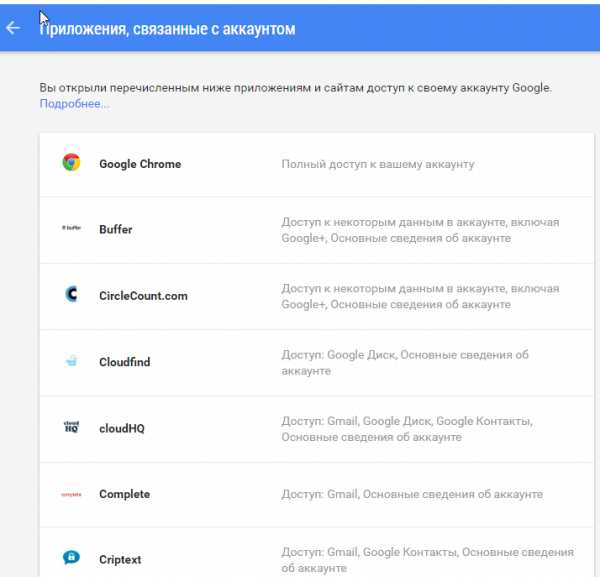Image resolution: width=600 pixels, height=577 pixels.
Task: Click the Cloudfind app icon
Action: pyautogui.click(x=72, y=360)
